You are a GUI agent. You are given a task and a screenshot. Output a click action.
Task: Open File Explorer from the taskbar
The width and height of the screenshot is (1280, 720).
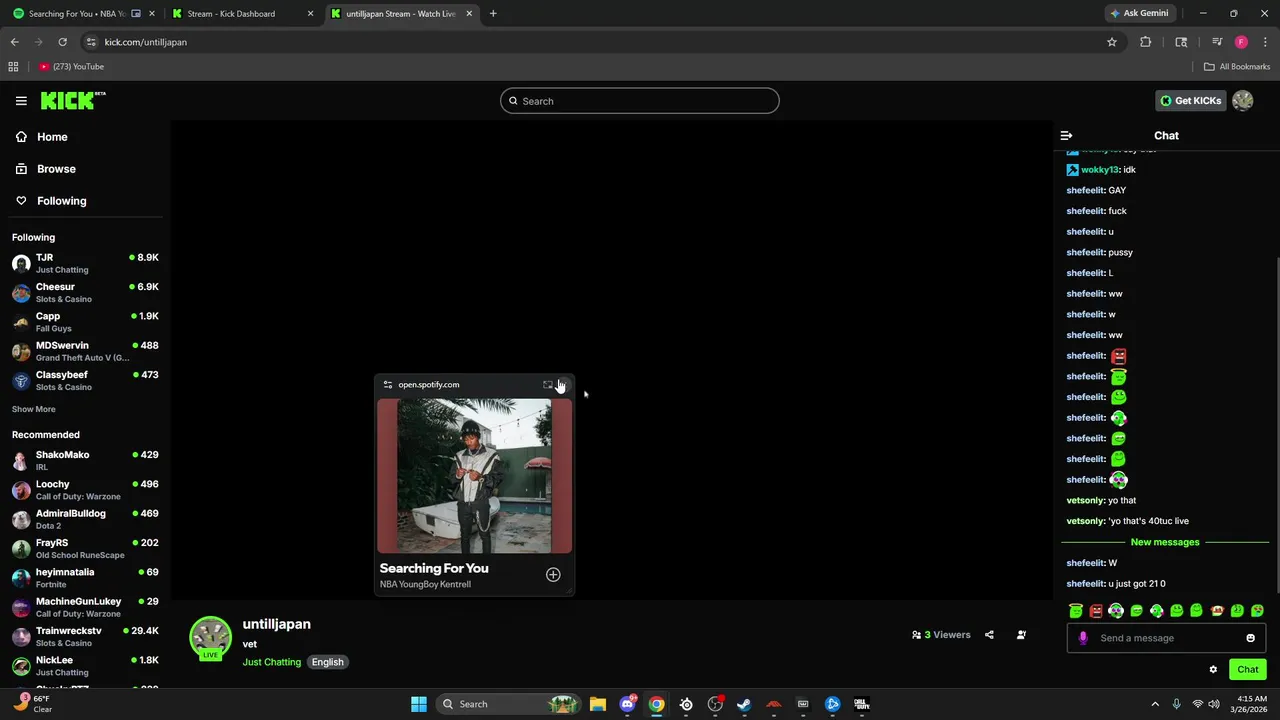pyautogui.click(x=598, y=704)
